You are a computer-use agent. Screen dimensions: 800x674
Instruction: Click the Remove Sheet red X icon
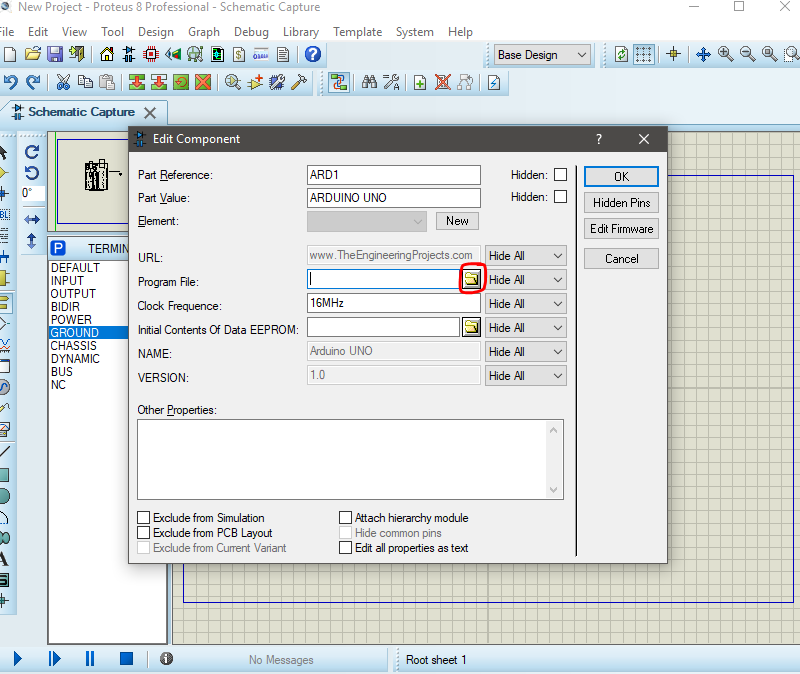click(x=443, y=82)
